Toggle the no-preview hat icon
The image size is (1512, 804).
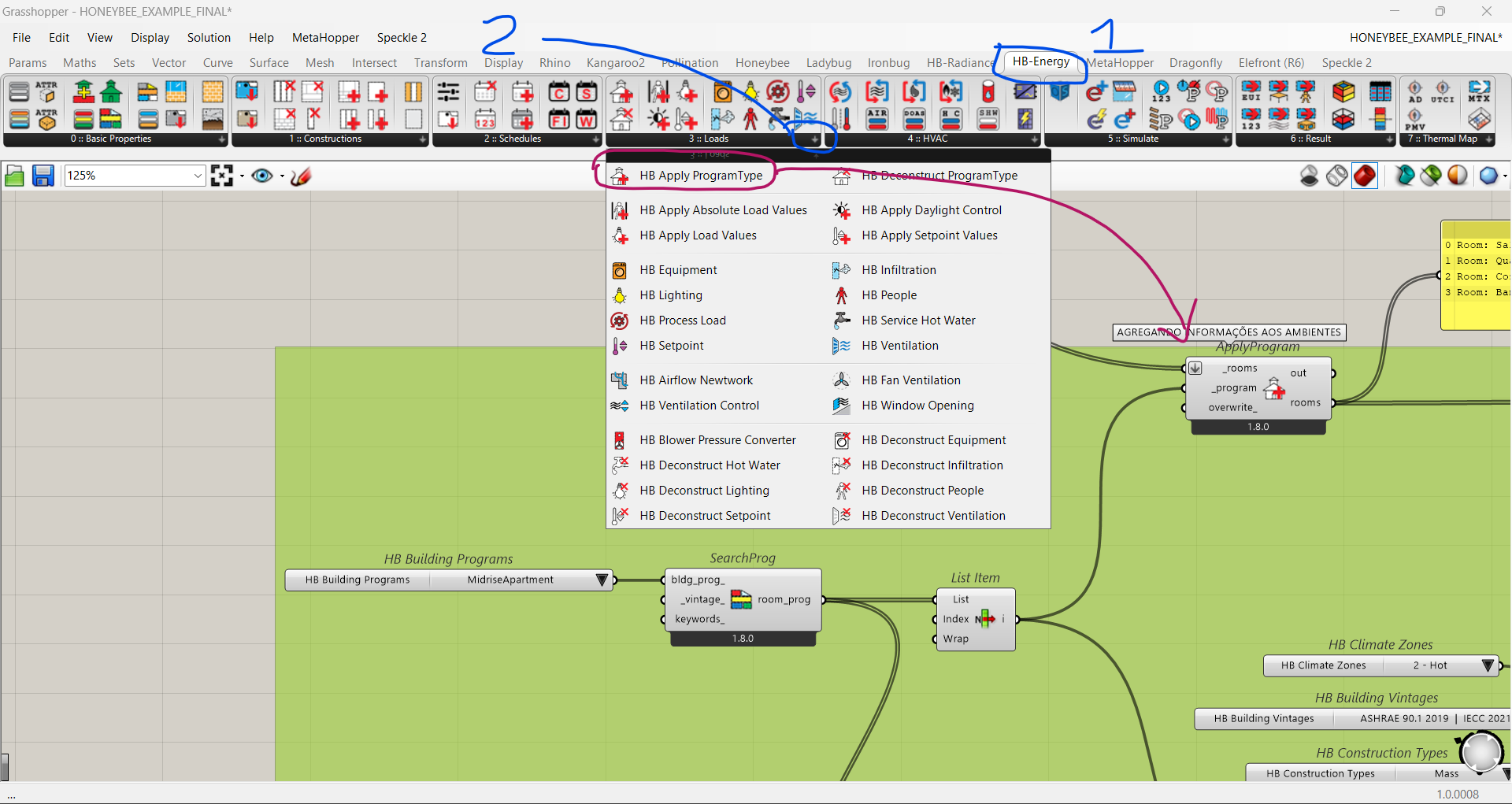pos(1310,175)
